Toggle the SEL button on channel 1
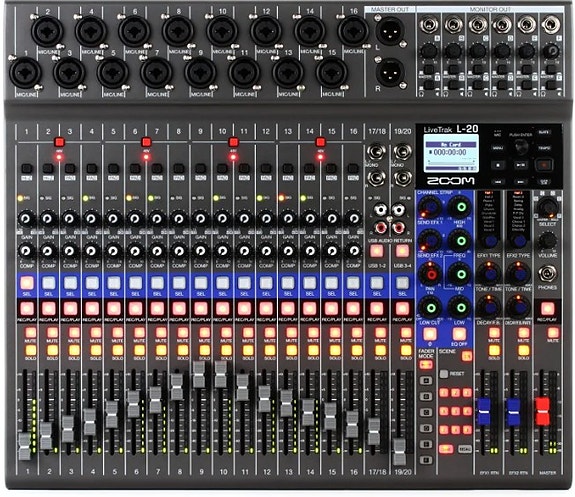The width and height of the screenshot is (575, 497). coord(27,283)
